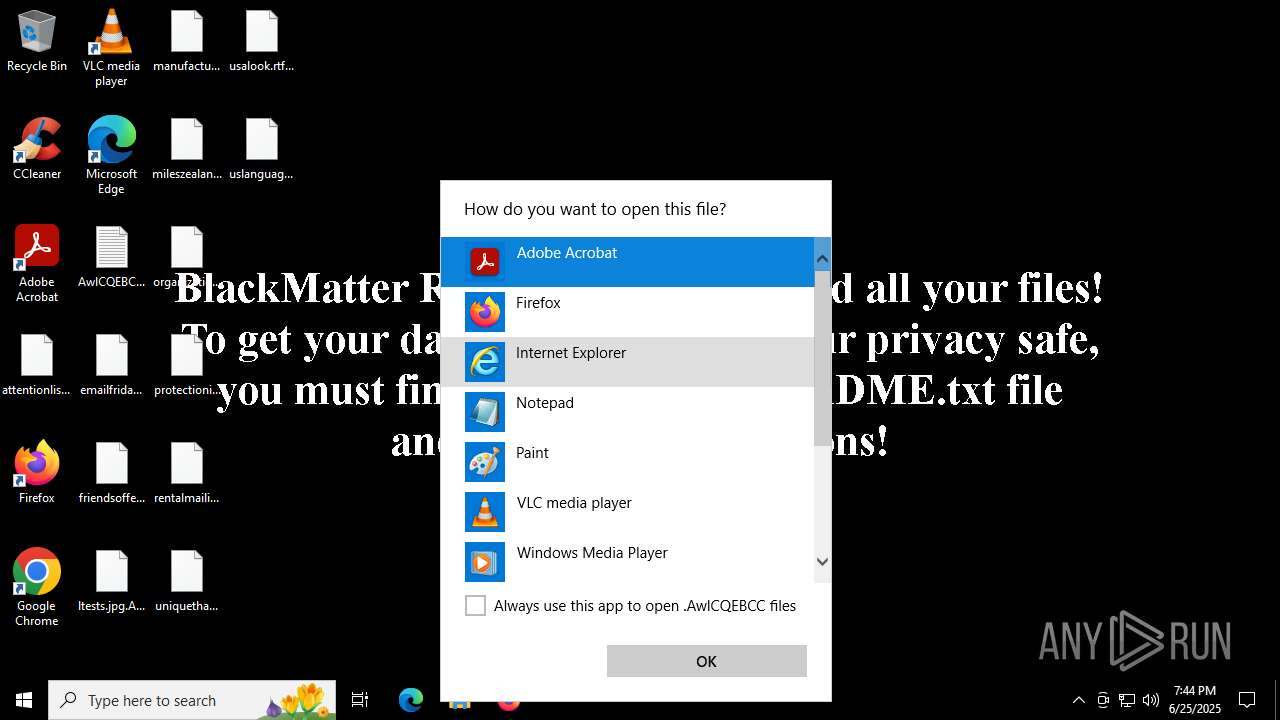The image size is (1280, 720).
Task: Select the uslanguag... desktop file
Action: tap(261, 150)
